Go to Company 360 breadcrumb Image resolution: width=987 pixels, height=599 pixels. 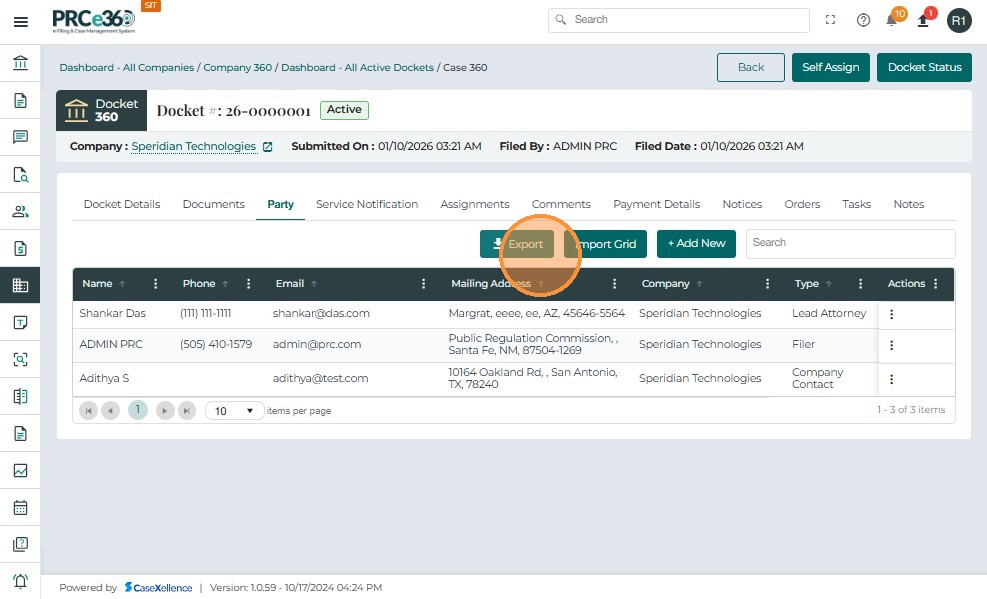click(237, 67)
